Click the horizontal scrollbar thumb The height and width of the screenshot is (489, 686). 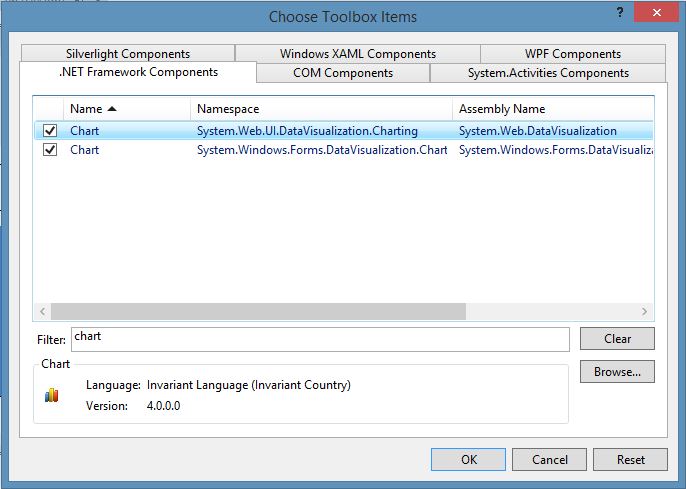coord(258,311)
